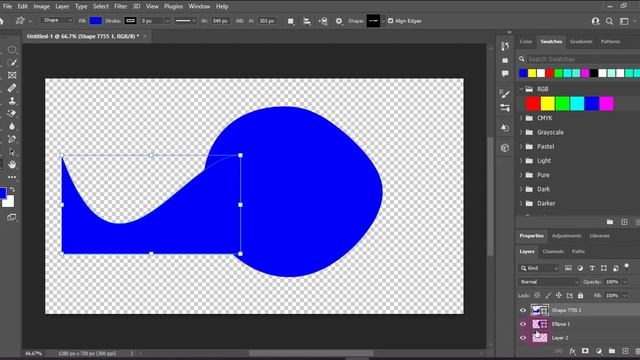Hide the Shape 7755 1 layer
This screenshot has width=640, height=360.
(x=523, y=310)
